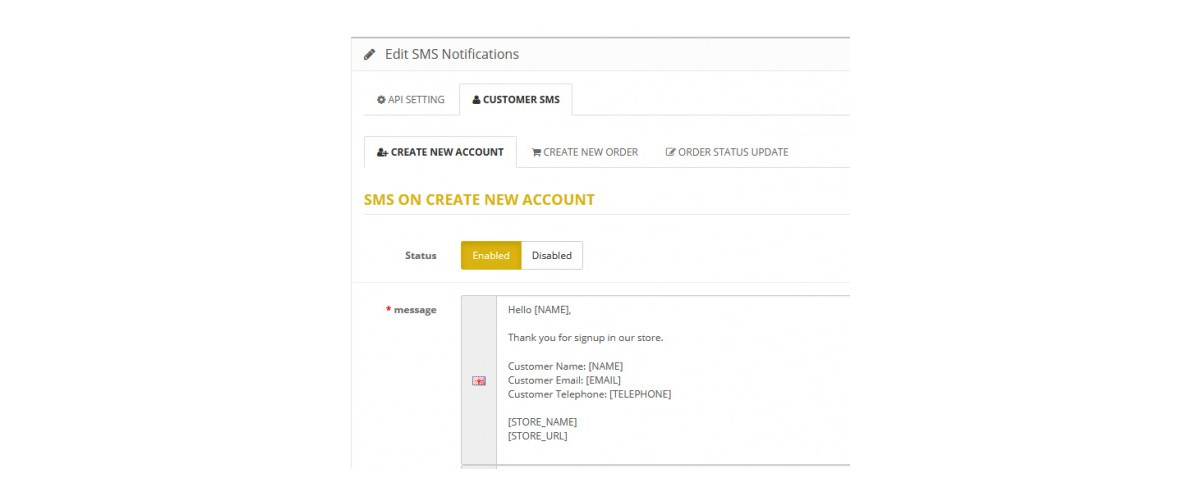This screenshot has height=500, width=1200.
Task: Click the edit icon on Order Status Update
Action: 670,152
